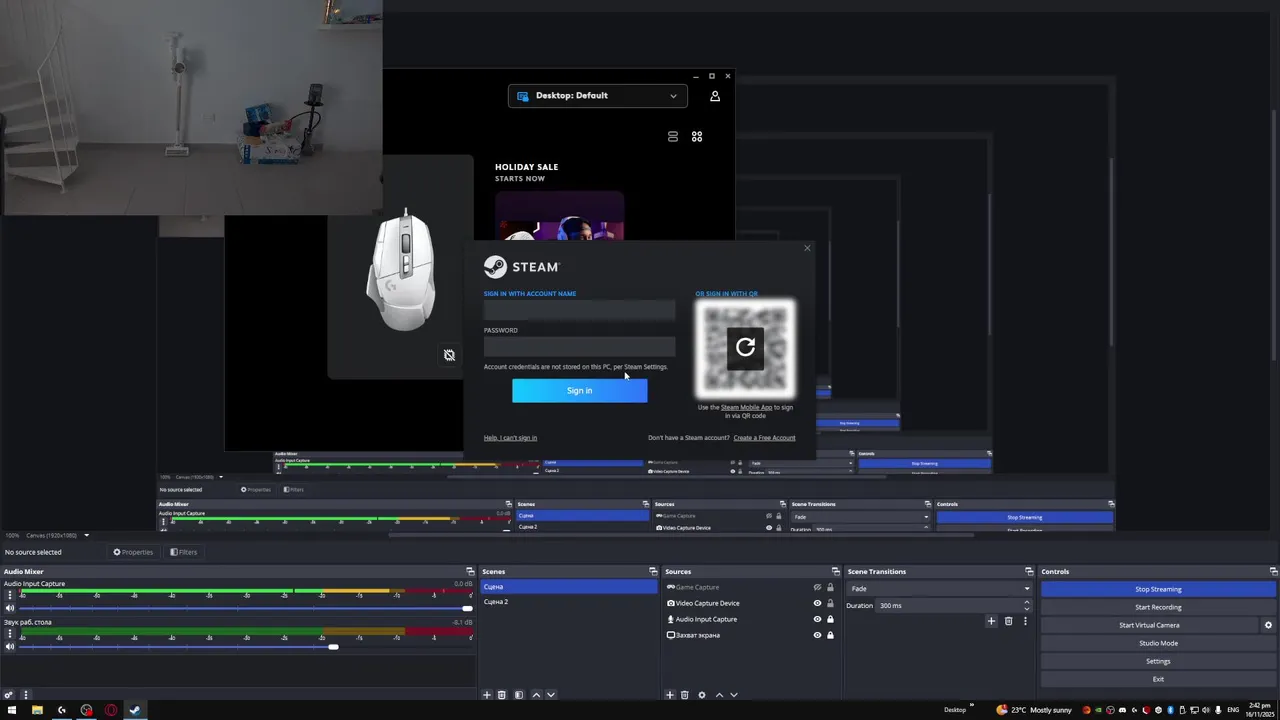Open Audio Input Capture mixer options dots

coord(9,595)
